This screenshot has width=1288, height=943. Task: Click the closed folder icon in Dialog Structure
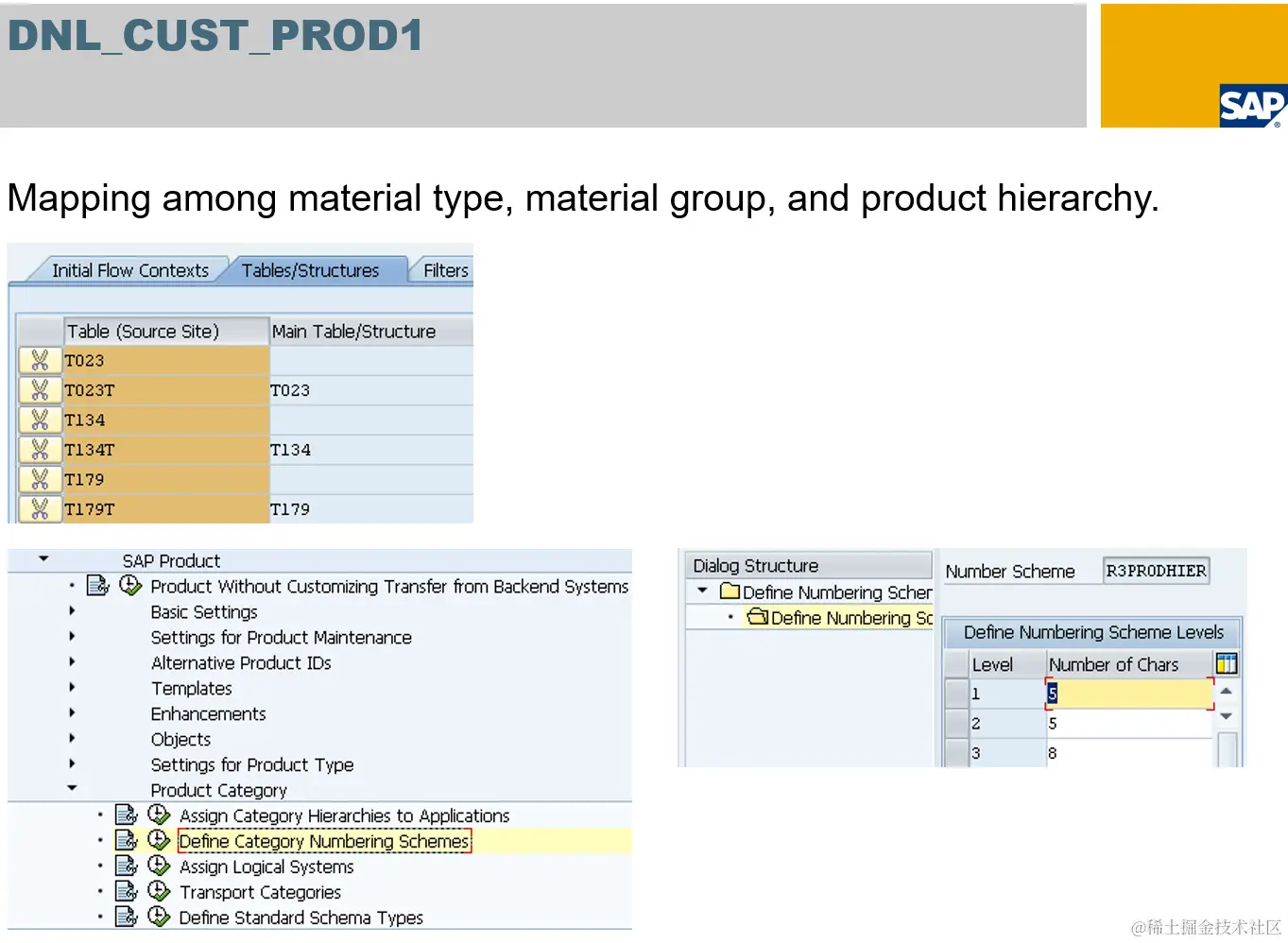tap(730, 592)
